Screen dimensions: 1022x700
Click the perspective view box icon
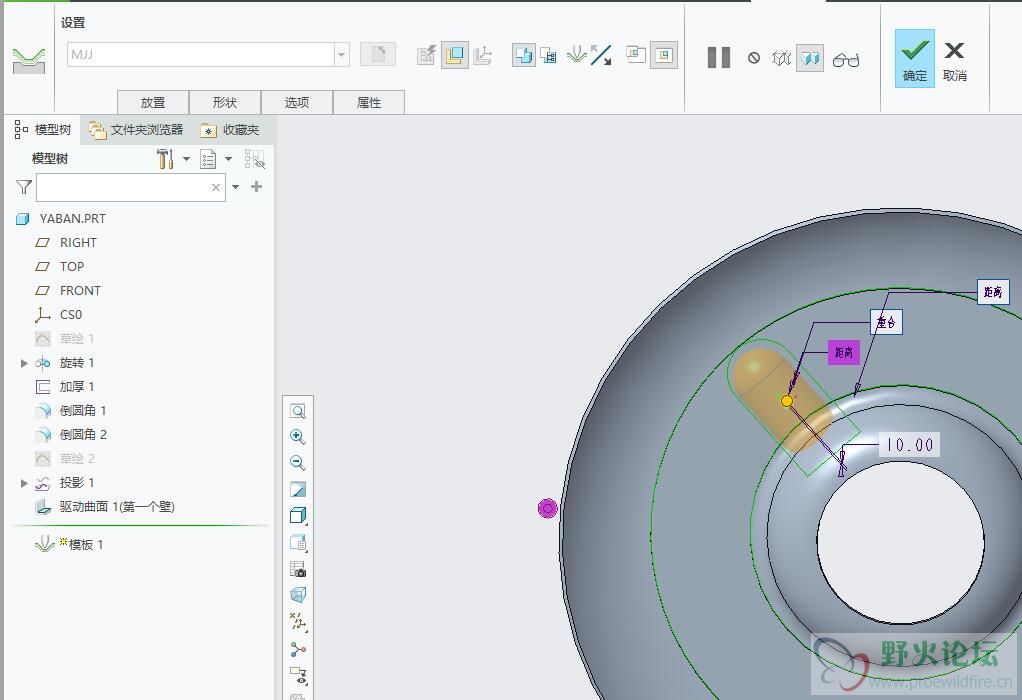click(298, 595)
